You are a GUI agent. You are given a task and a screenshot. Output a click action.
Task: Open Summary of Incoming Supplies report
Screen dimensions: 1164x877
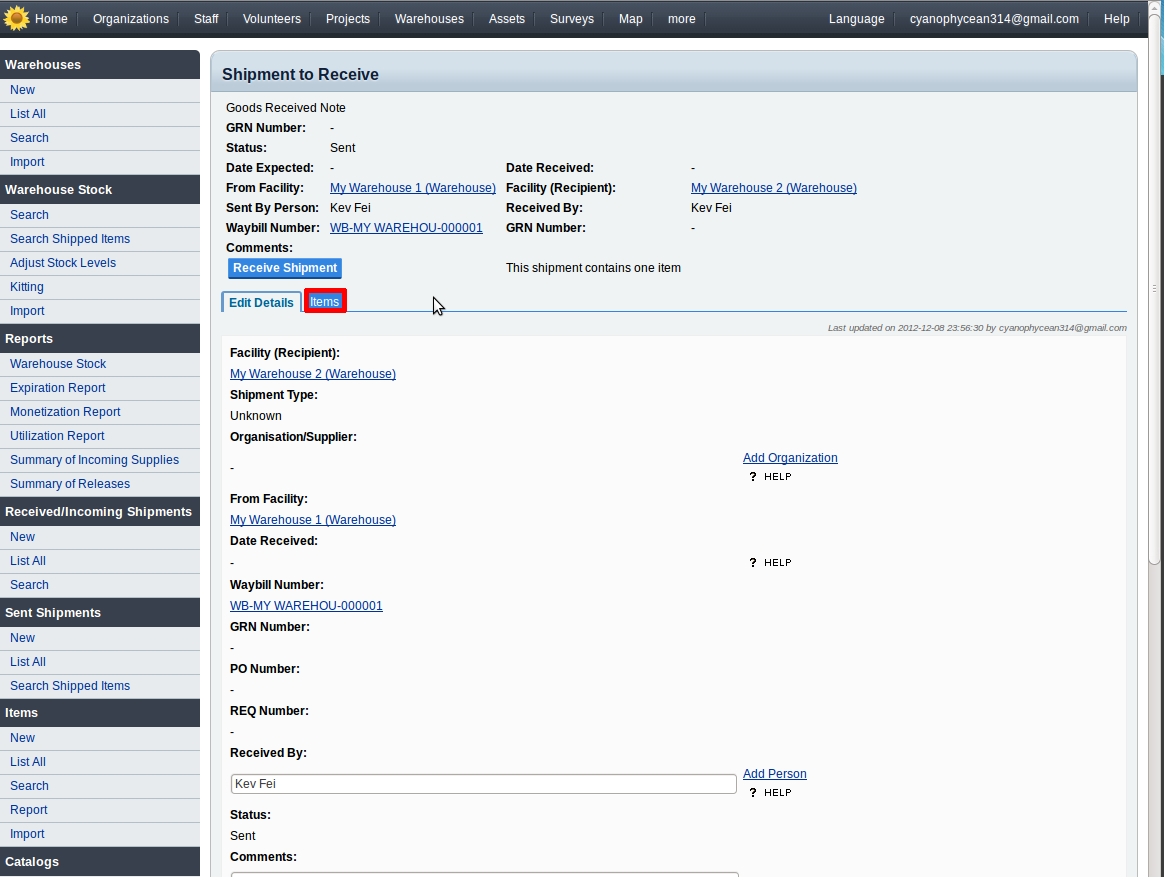(x=94, y=460)
